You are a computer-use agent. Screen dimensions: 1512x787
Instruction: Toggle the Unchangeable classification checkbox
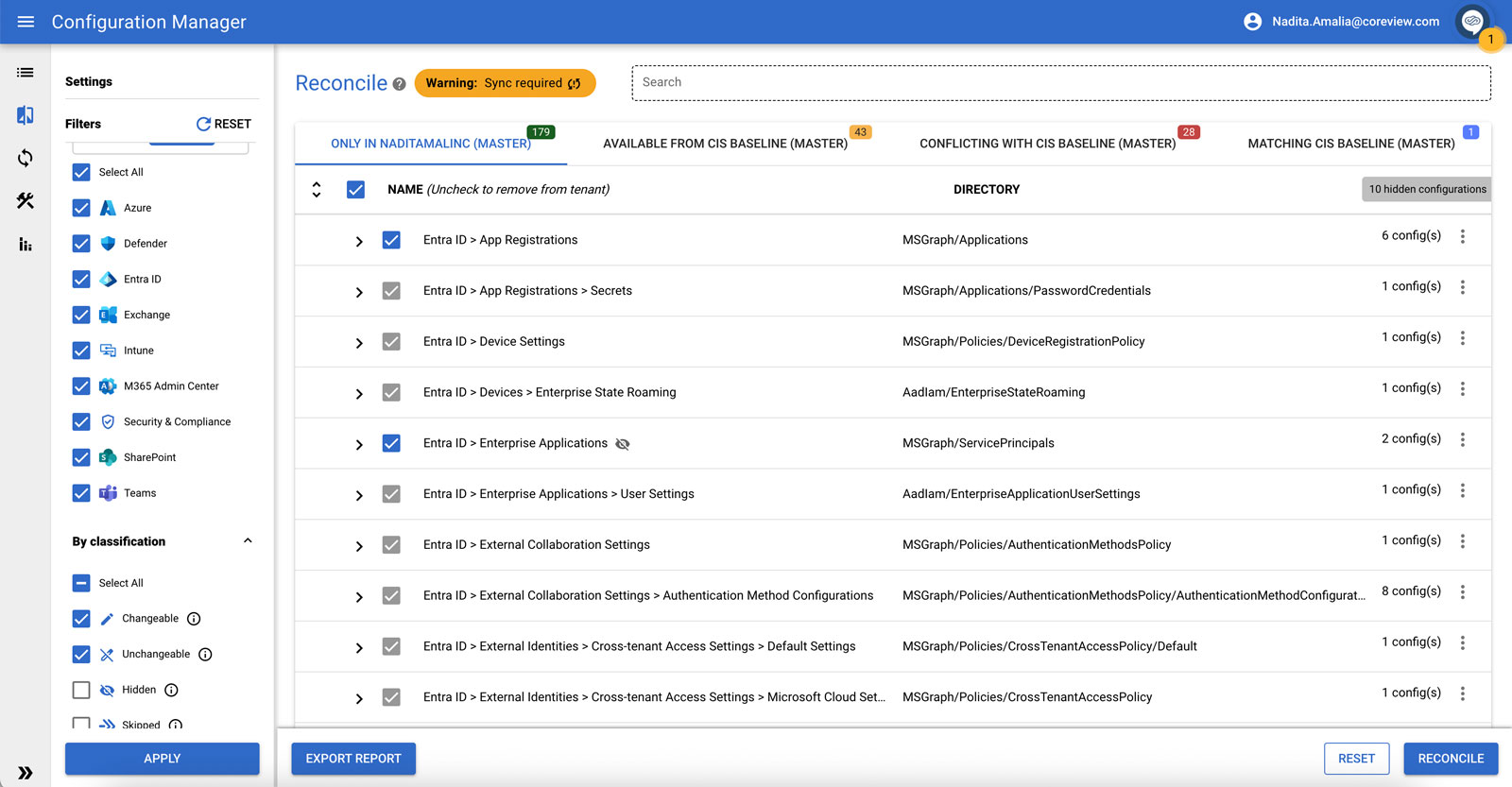(x=81, y=655)
